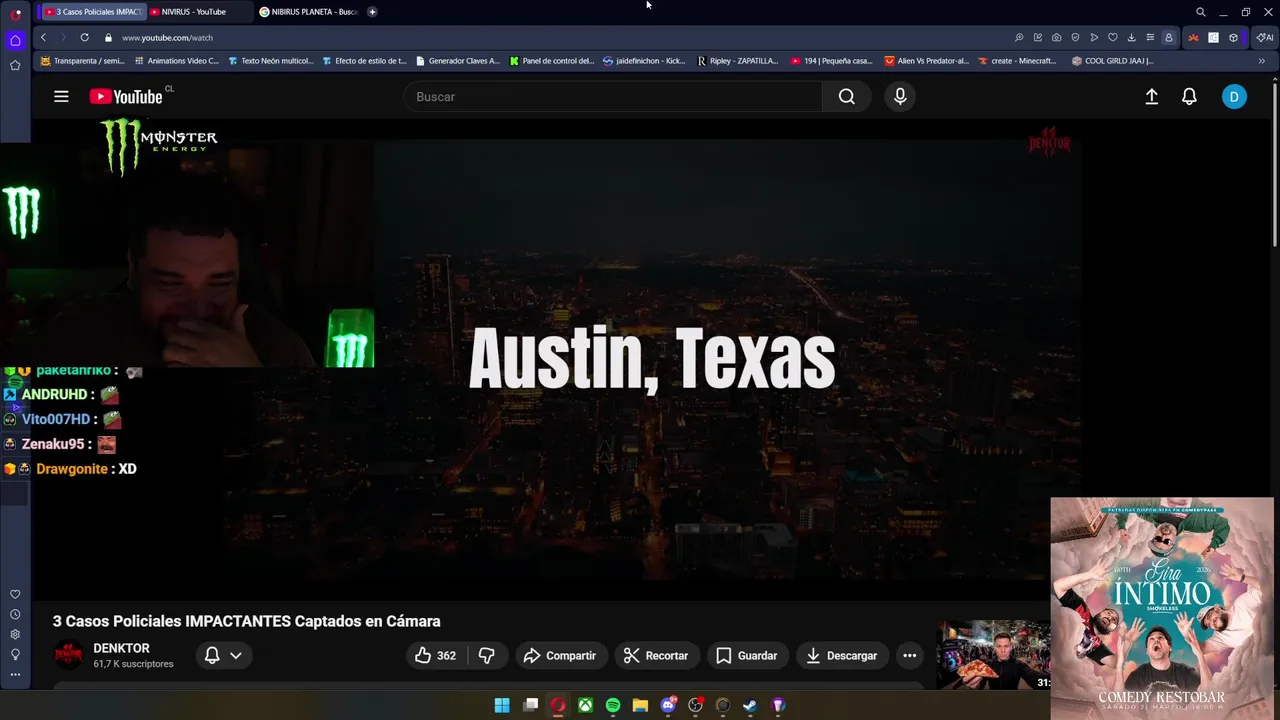Create a clip with Recortar
Image resolution: width=1280 pixels, height=720 pixels.
[656, 656]
